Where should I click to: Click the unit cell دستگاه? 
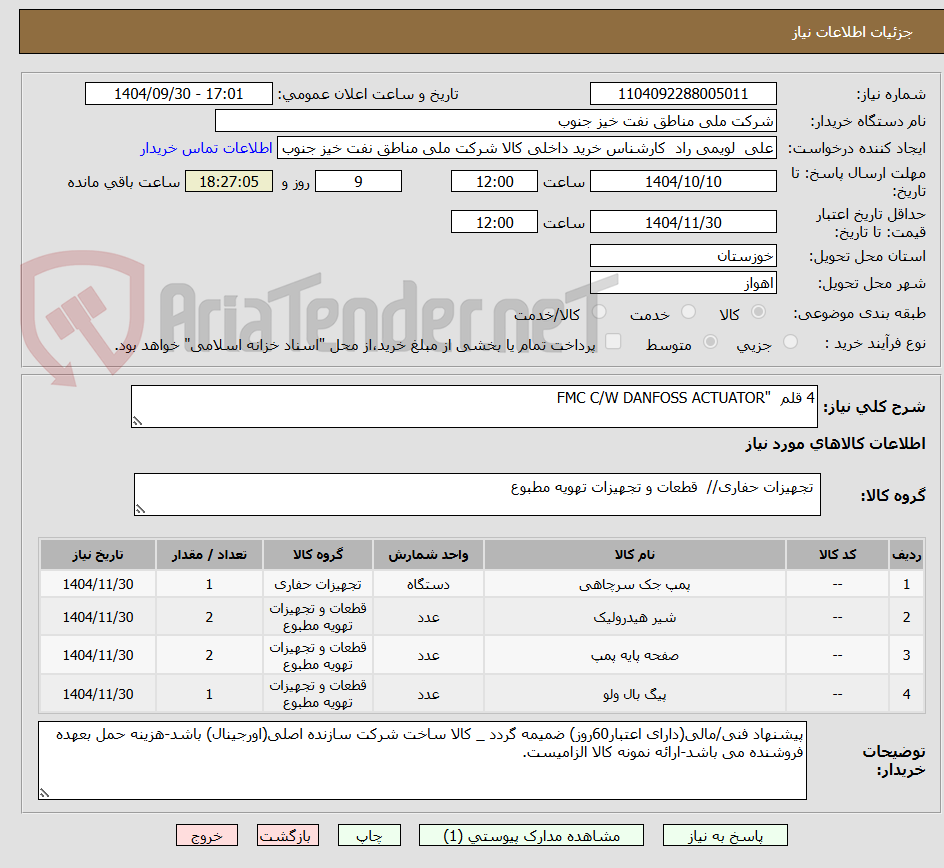[x=428, y=584]
